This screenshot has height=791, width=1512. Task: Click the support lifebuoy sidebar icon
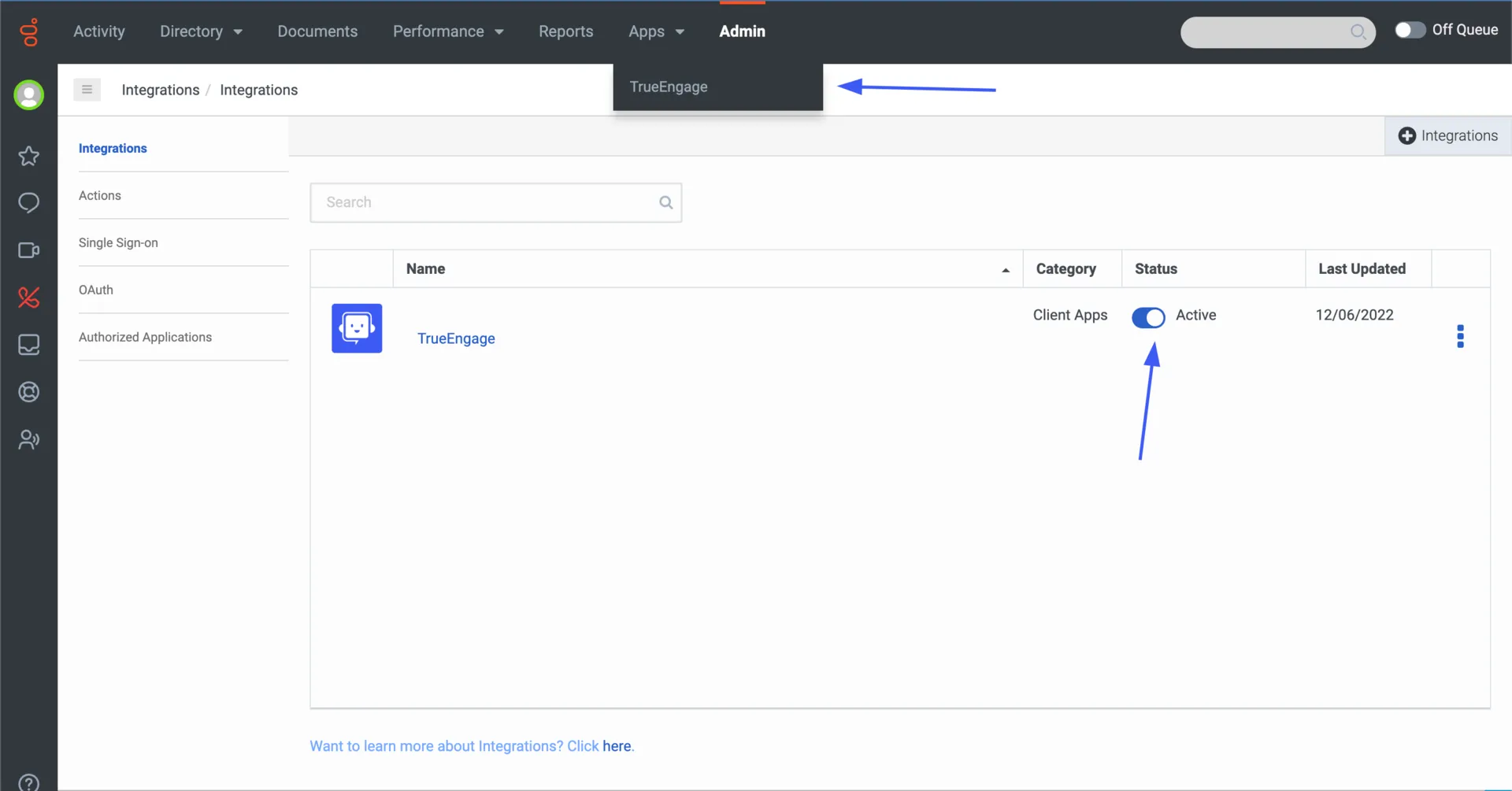click(x=29, y=392)
